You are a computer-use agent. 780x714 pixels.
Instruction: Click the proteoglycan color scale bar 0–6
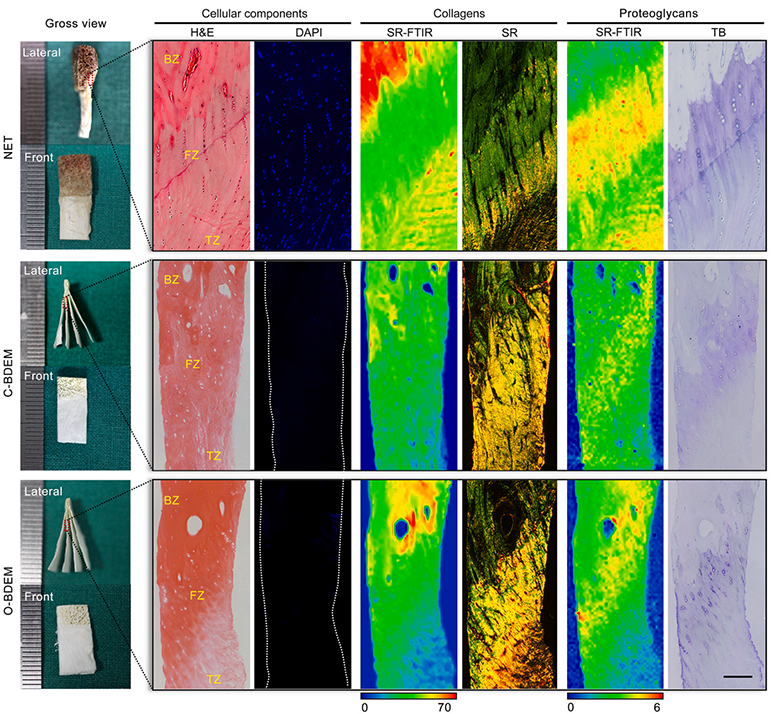tap(612, 693)
